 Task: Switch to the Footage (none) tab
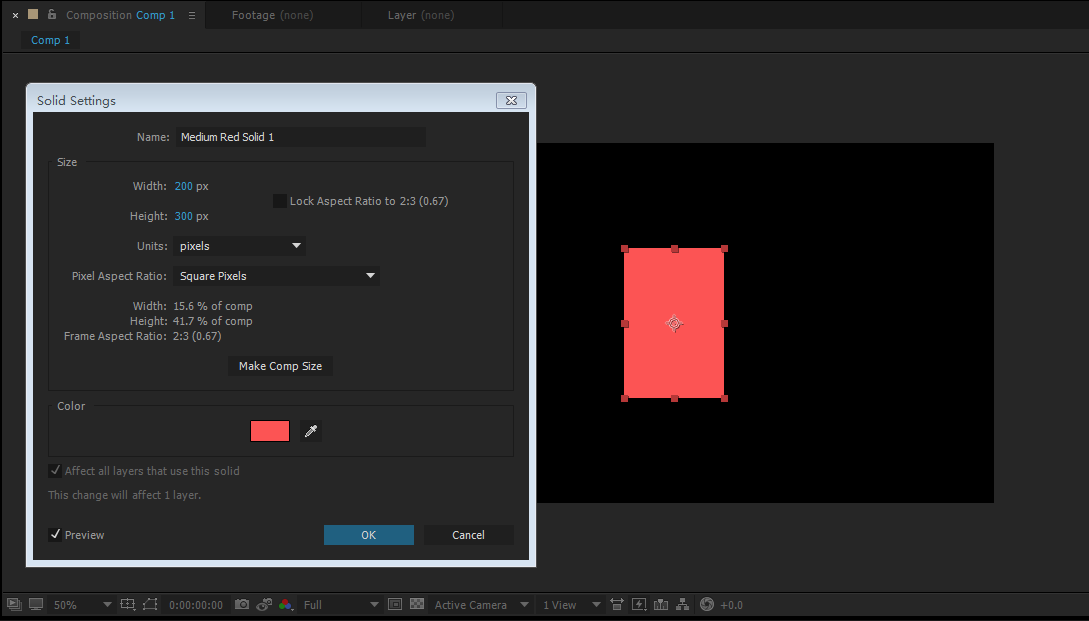[x=269, y=15]
